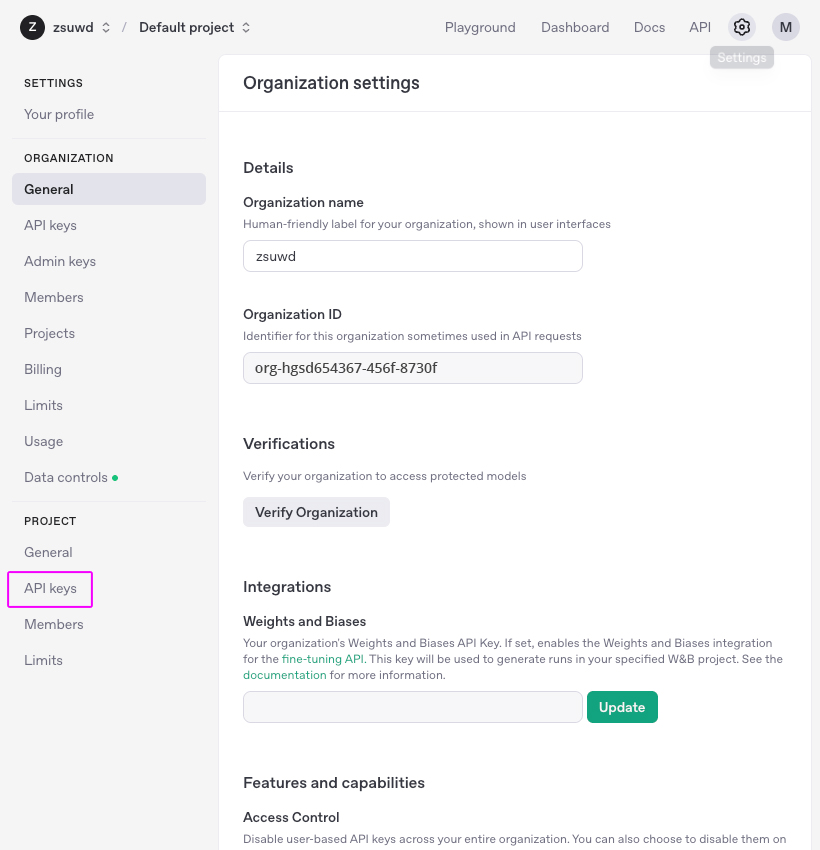The image size is (820, 850).
Task: Go to the Dashboard tab
Action: [574, 27]
